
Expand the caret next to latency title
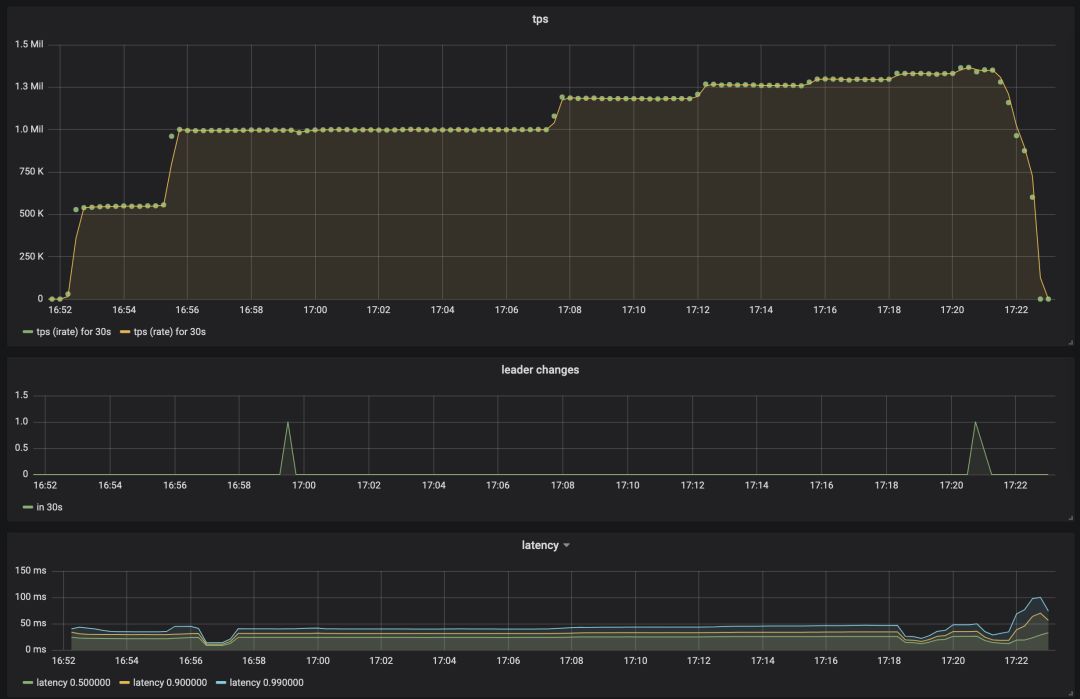click(567, 546)
